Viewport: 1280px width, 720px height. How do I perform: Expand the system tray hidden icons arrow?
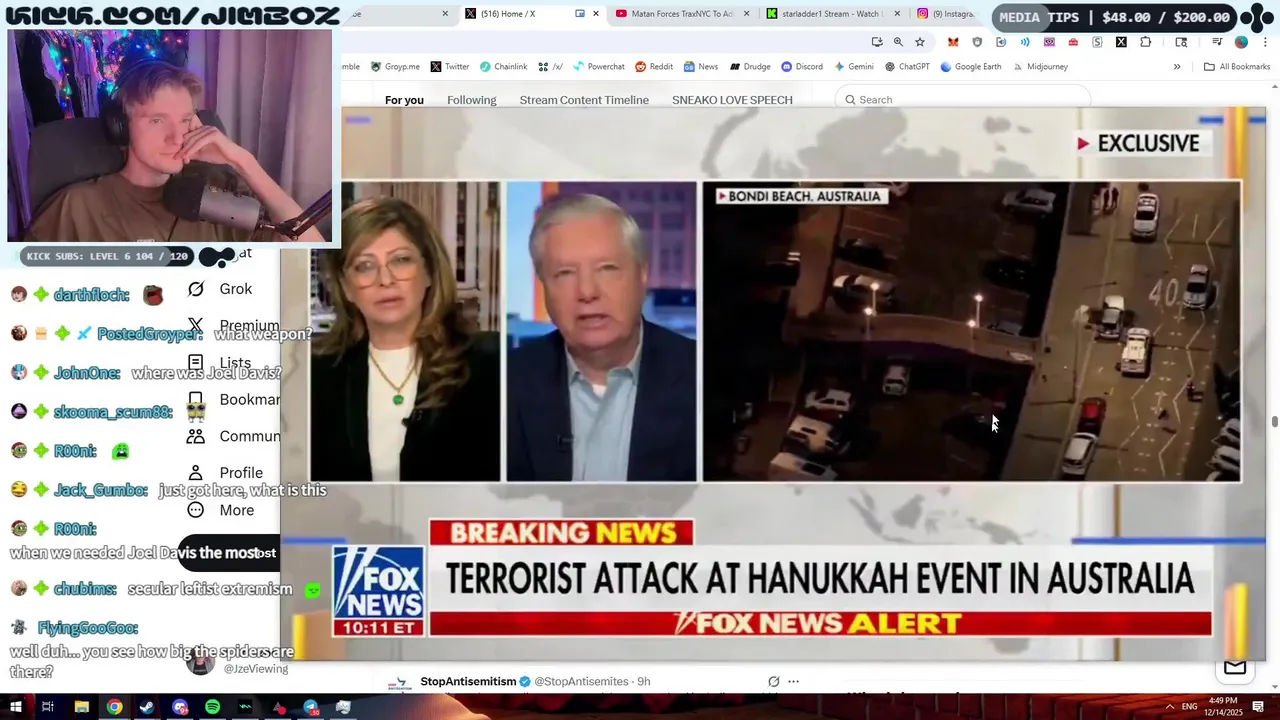[1169, 707]
